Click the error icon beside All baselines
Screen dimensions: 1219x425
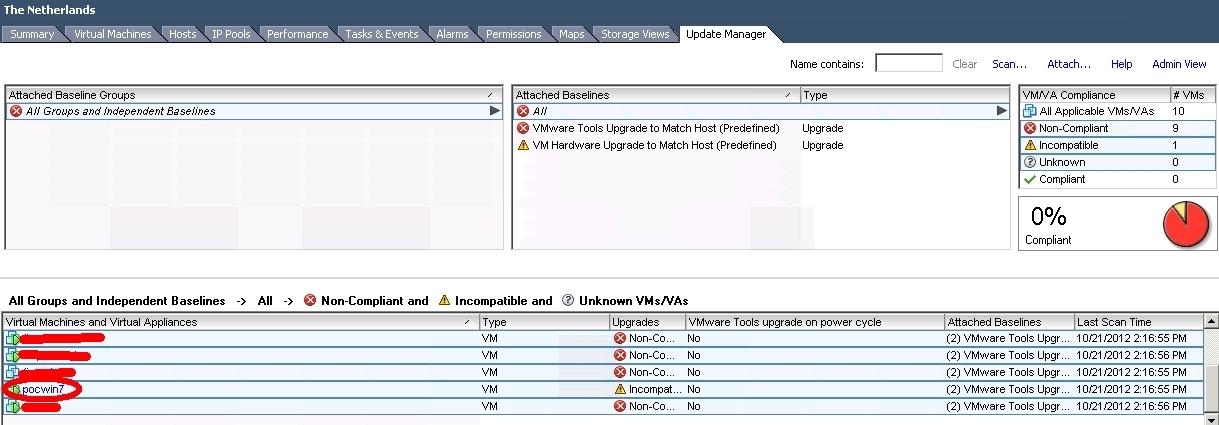[x=522, y=111]
